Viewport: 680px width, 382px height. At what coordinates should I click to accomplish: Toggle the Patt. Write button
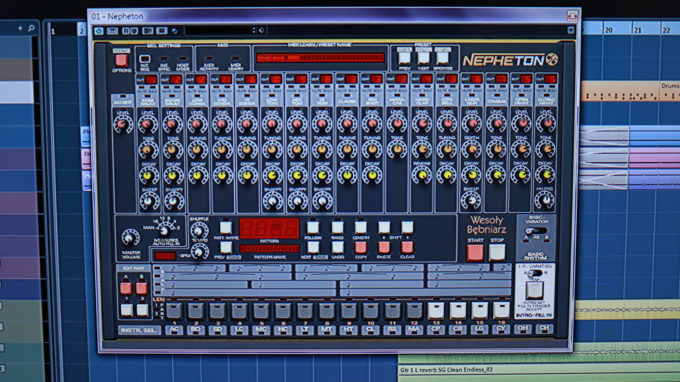(226, 227)
